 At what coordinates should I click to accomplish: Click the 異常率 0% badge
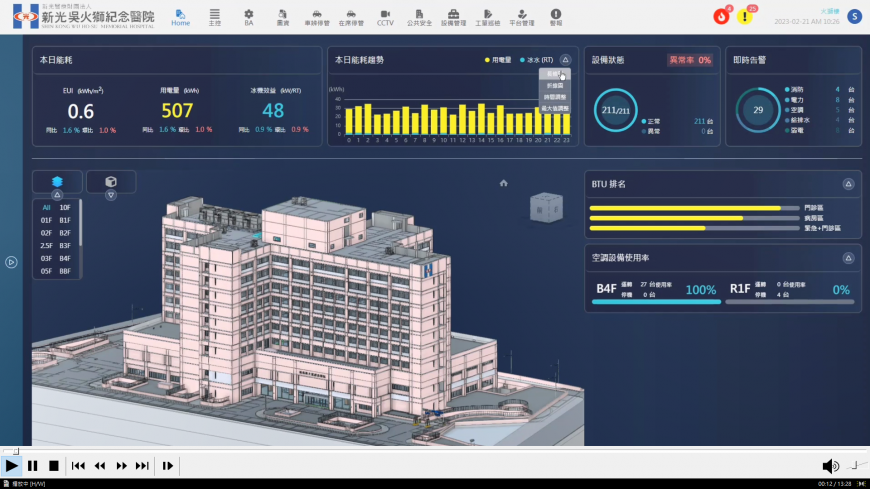690,60
